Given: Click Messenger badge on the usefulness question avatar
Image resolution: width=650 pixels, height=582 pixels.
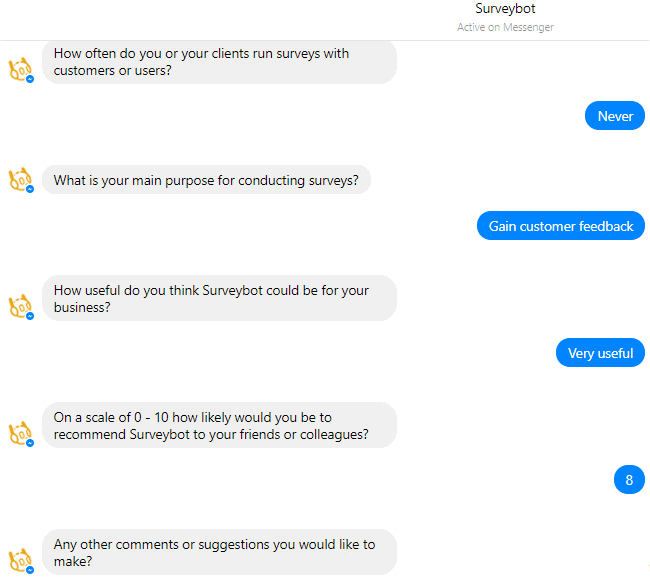Looking at the screenshot, I should pos(30,316).
